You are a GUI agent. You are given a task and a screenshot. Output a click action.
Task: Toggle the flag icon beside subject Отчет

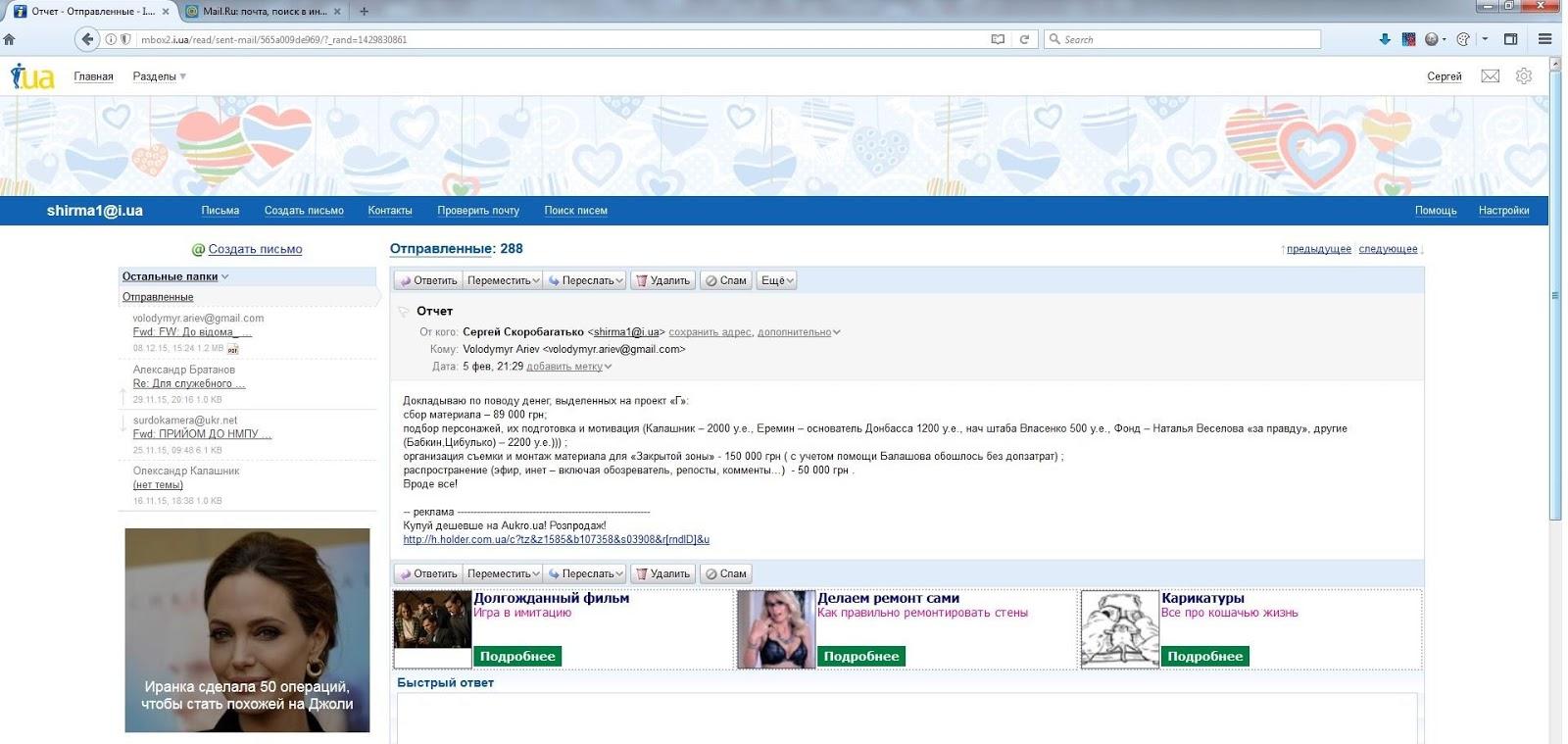(404, 312)
